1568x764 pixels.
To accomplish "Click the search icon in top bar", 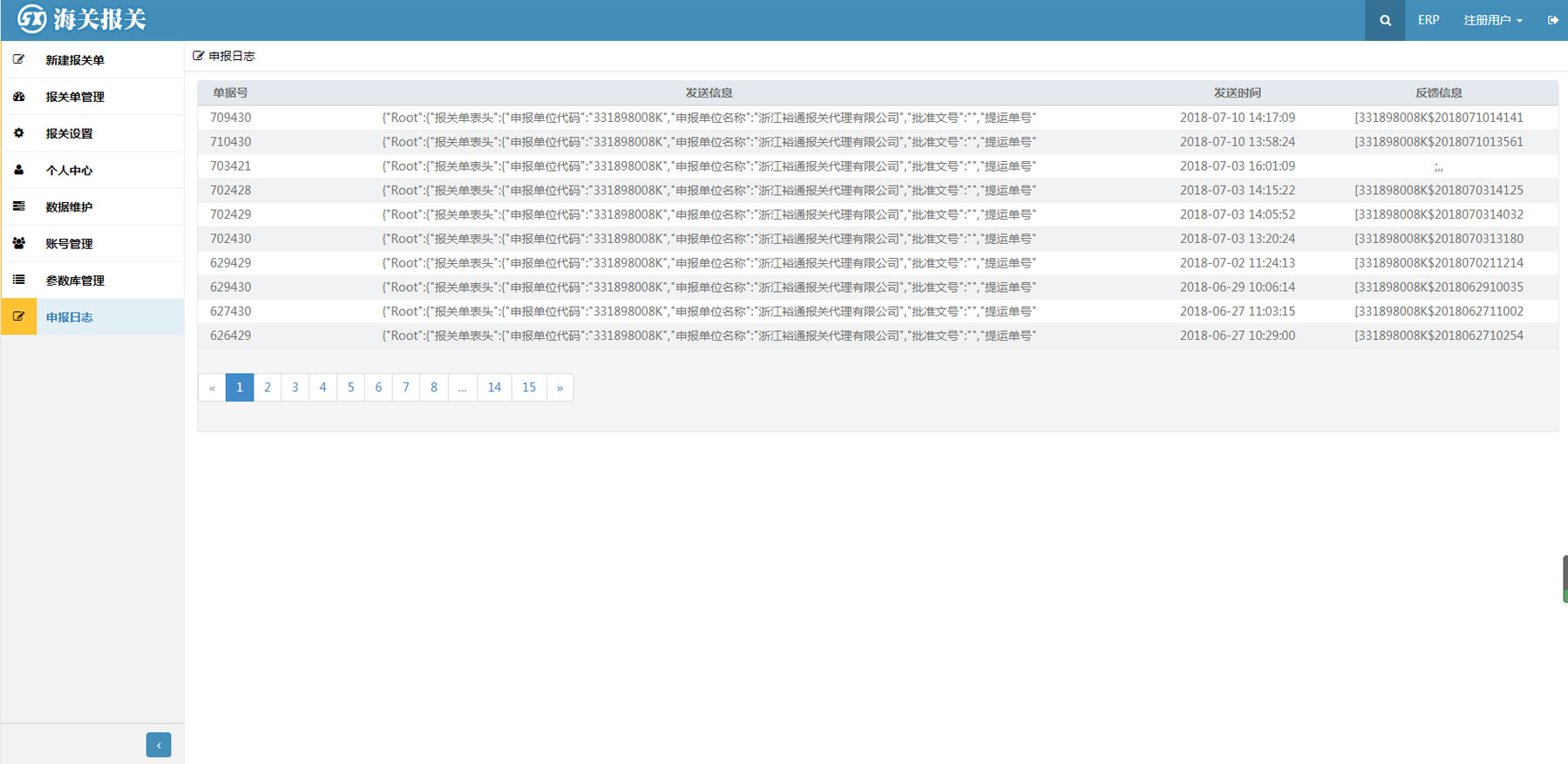I will pos(1385,20).
